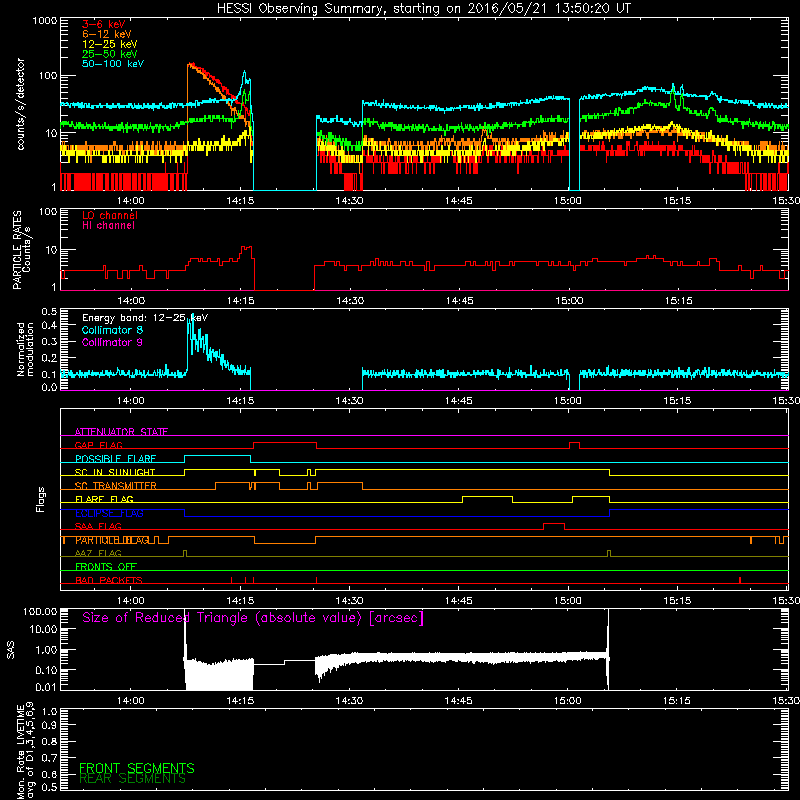Click the FLARE FLAG label
The height and width of the screenshot is (800, 800).
click(104, 499)
